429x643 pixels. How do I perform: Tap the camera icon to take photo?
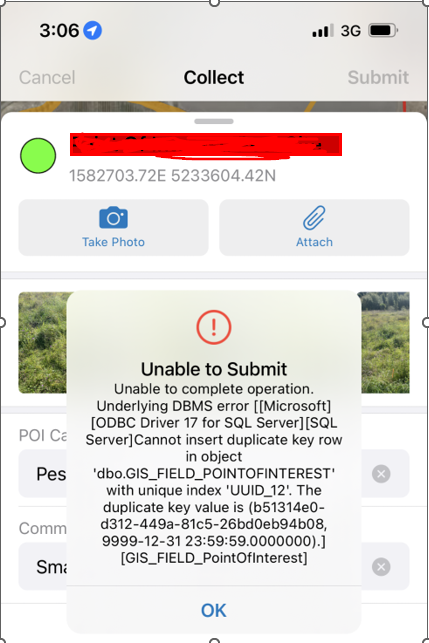pos(114,218)
